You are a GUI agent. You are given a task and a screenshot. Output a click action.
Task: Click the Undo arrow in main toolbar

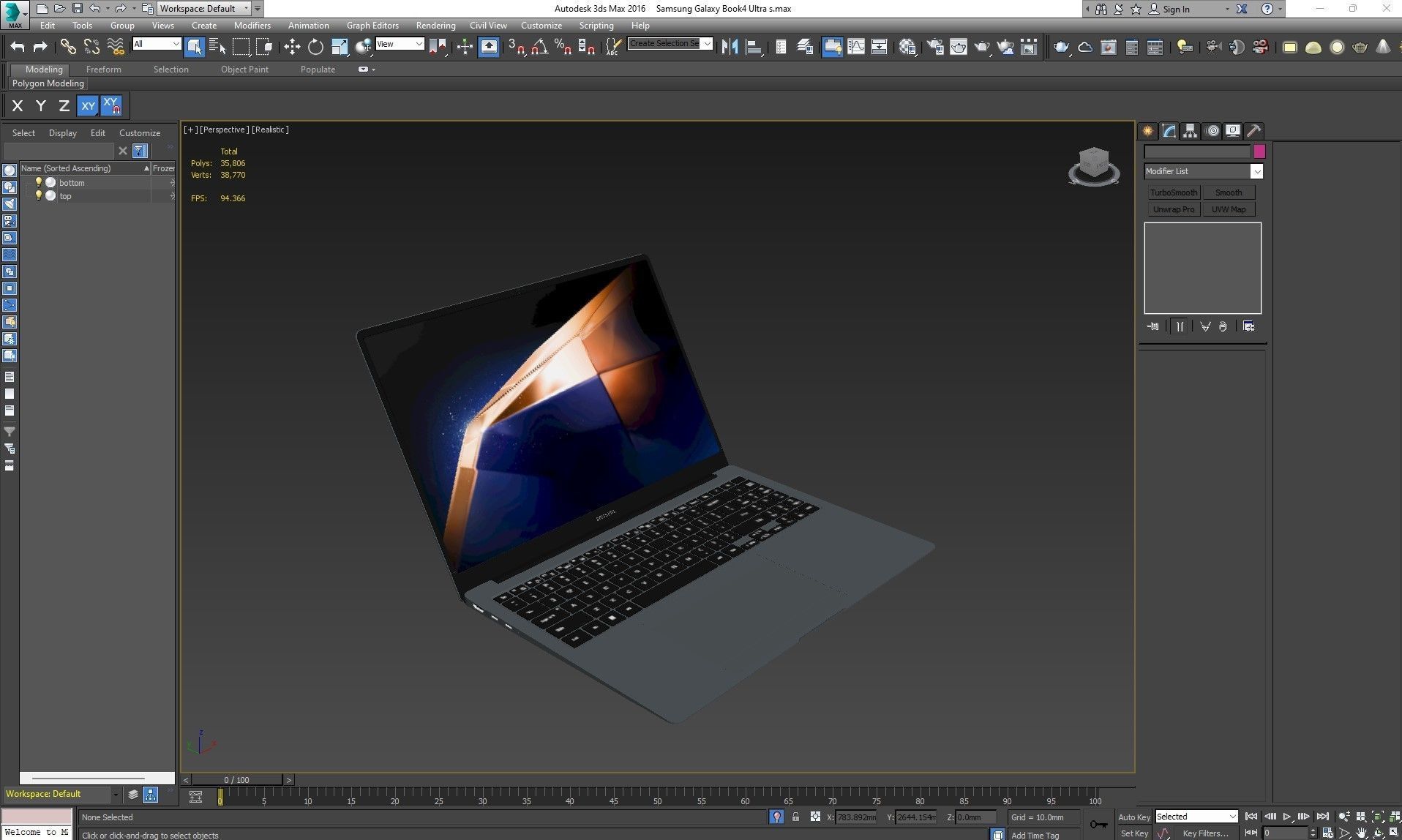click(x=18, y=47)
